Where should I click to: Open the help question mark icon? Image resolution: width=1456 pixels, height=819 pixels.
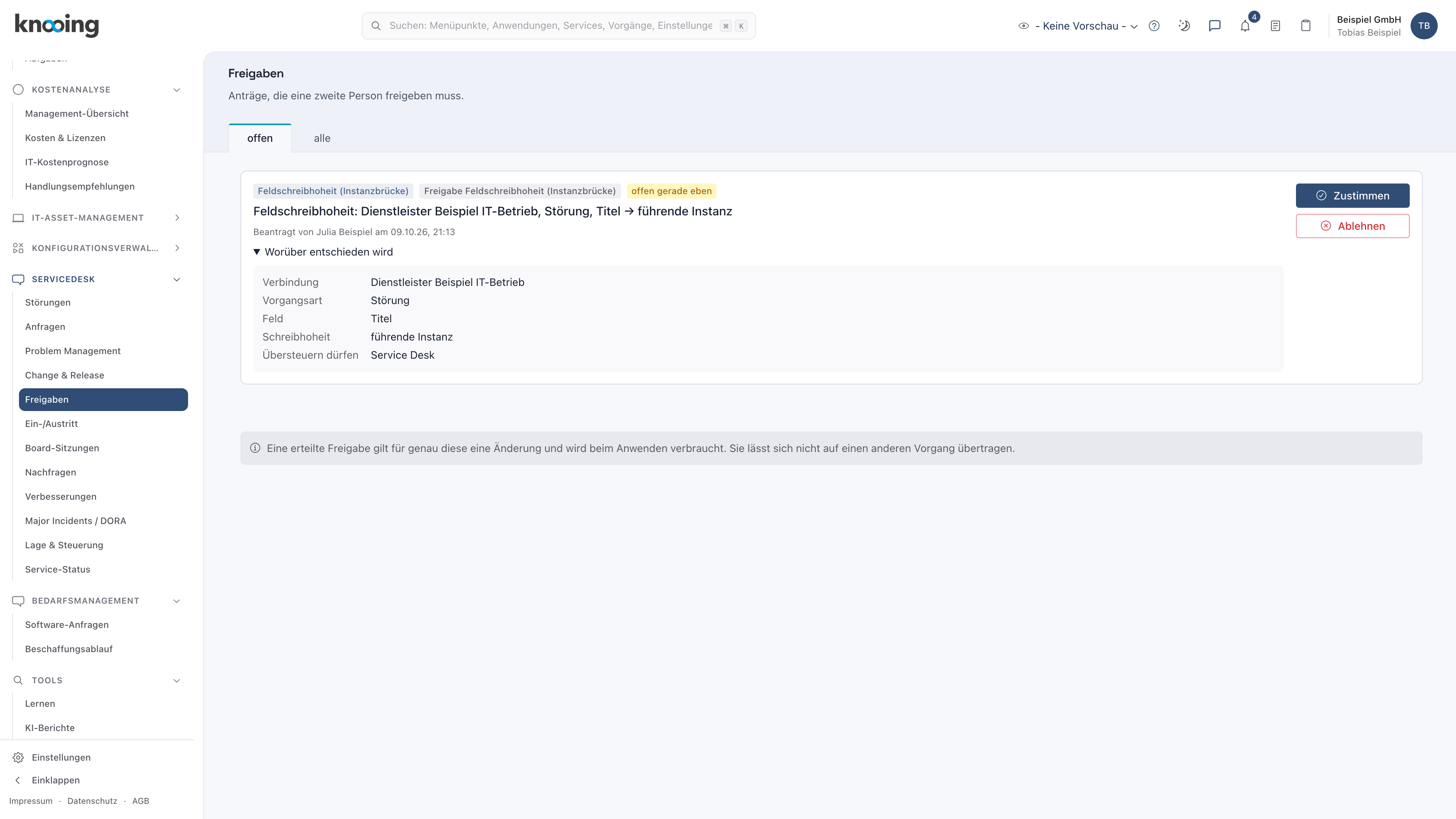[x=1154, y=26]
